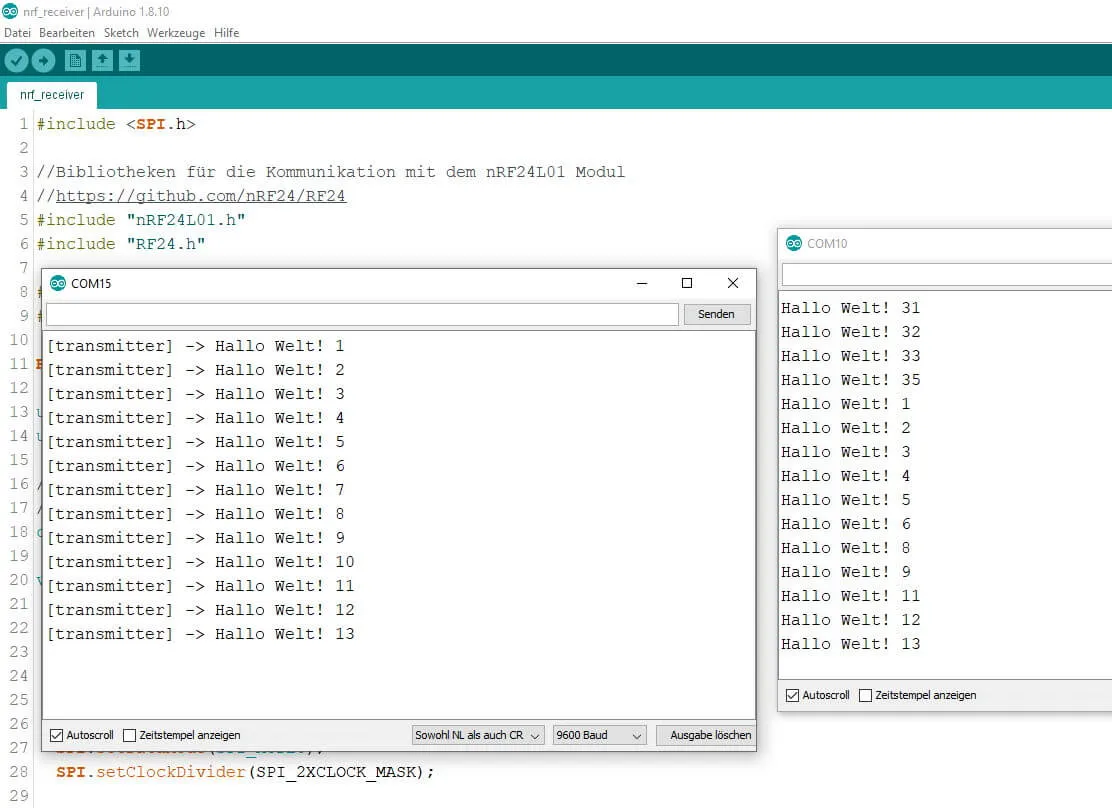Image resolution: width=1112 pixels, height=808 pixels.
Task: Click the New sketch toolbar icon
Action: (x=75, y=61)
